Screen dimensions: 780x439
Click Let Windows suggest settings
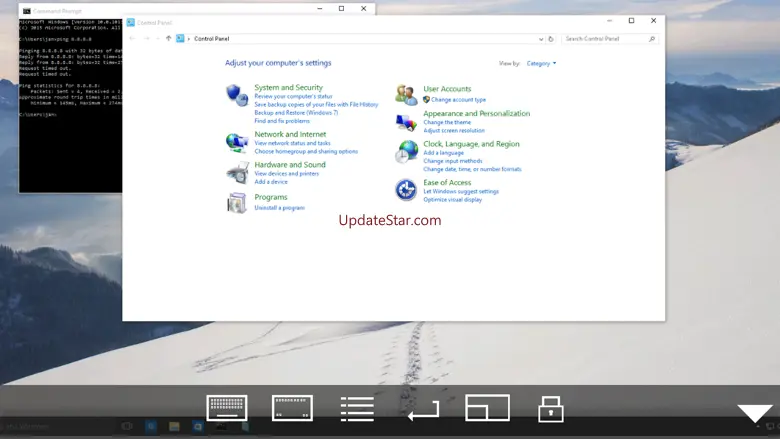(x=461, y=191)
